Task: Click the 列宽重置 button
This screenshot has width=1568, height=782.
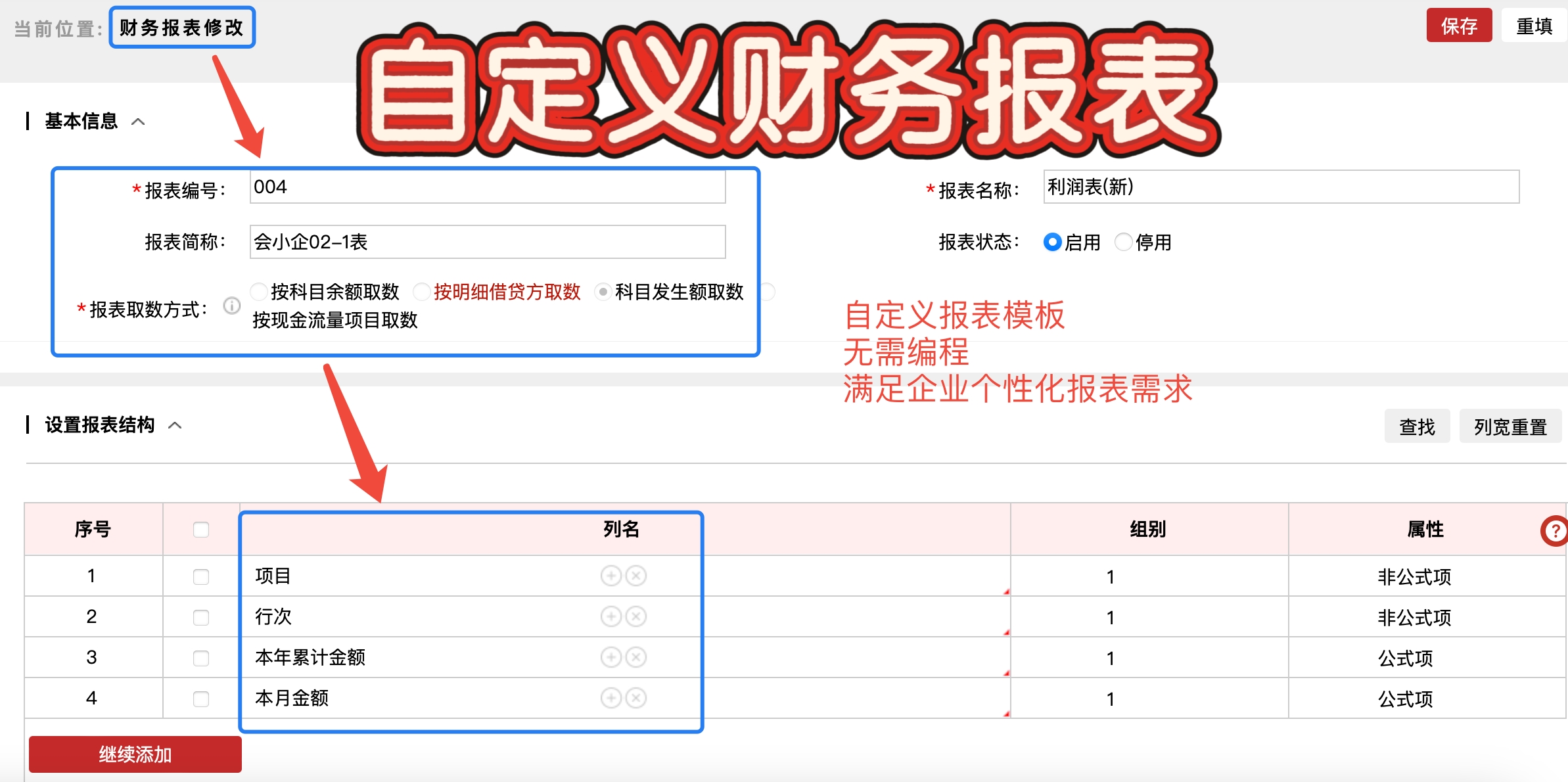Action: [x=1510, y=426]
